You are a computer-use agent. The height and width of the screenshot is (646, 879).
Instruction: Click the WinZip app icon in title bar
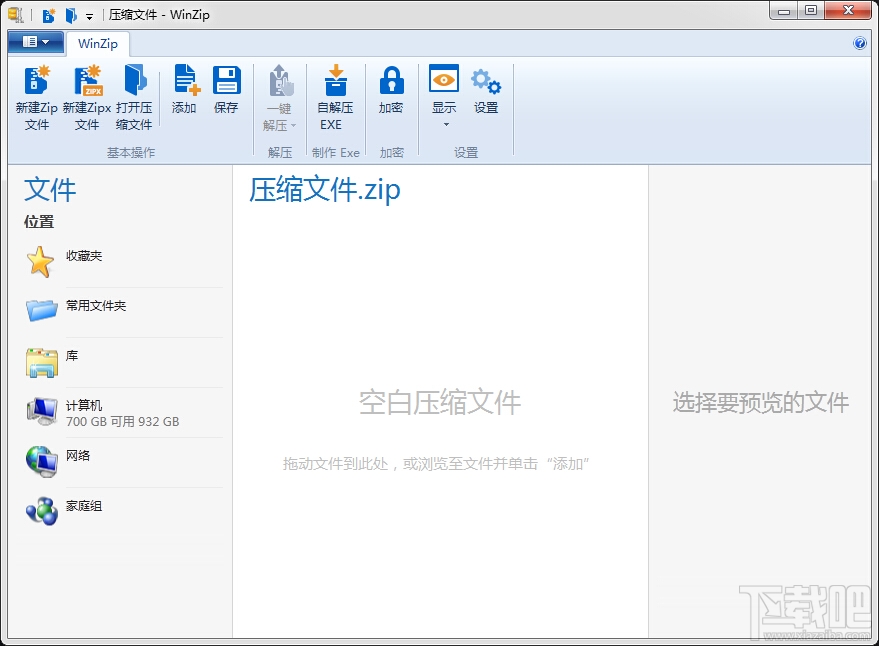point(16,15)
